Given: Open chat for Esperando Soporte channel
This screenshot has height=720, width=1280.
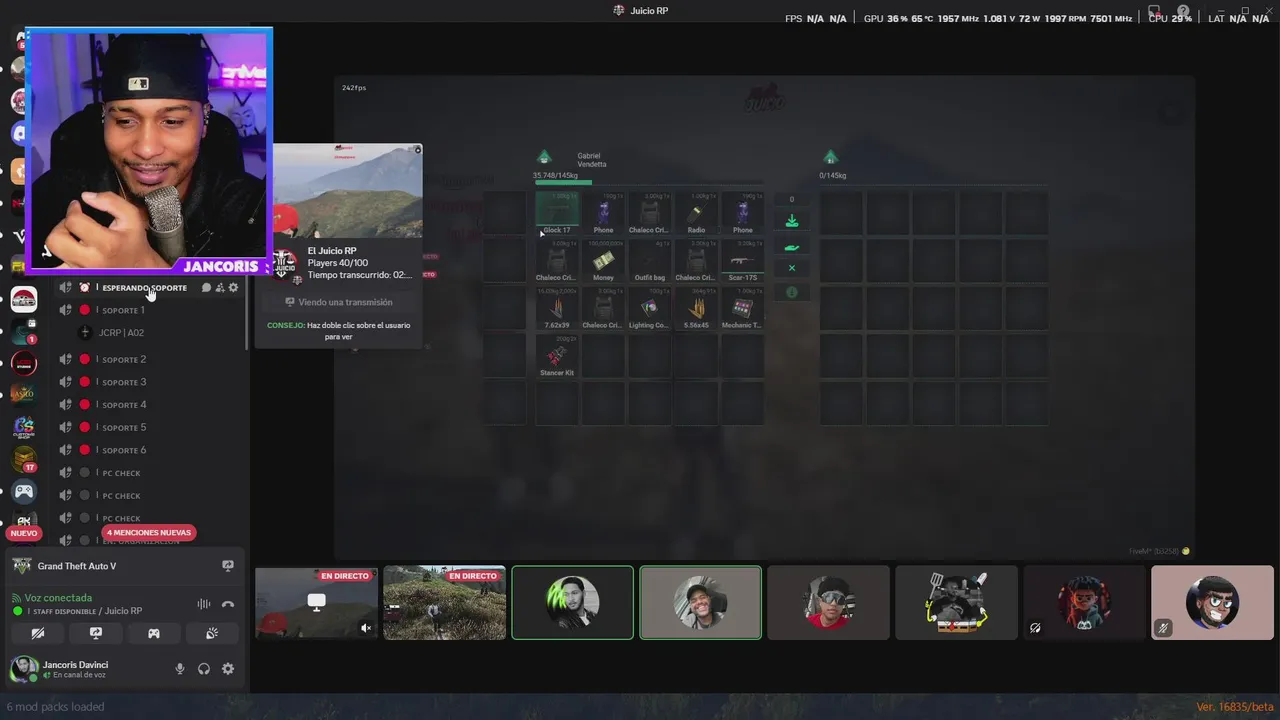Looking at the screenshot, I should click(206, 288).
